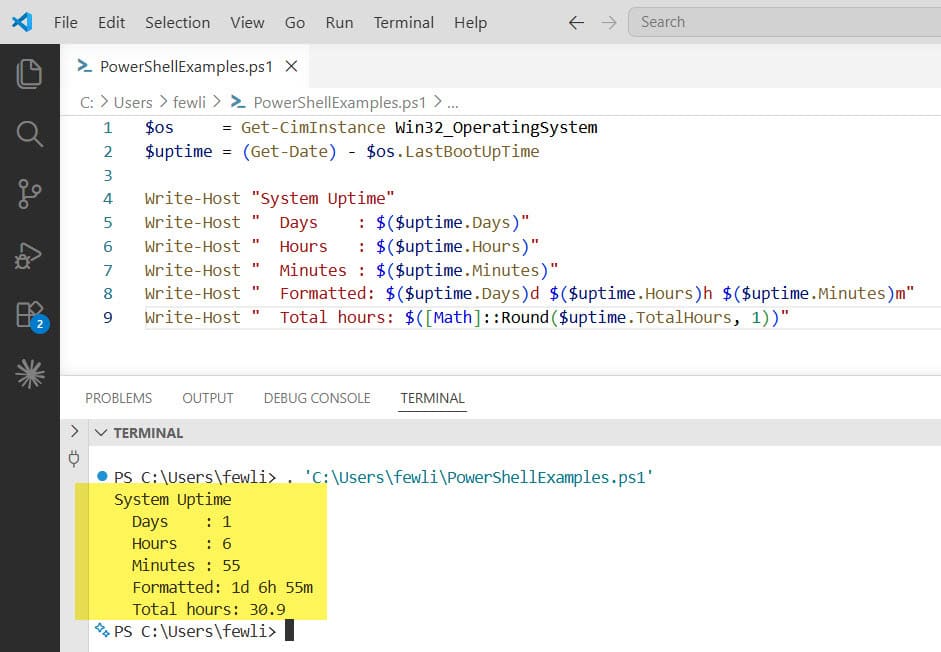This screenshot has width=941, height=652.
Task: Go back with the left arrow
Action: (x=576, y=23)
